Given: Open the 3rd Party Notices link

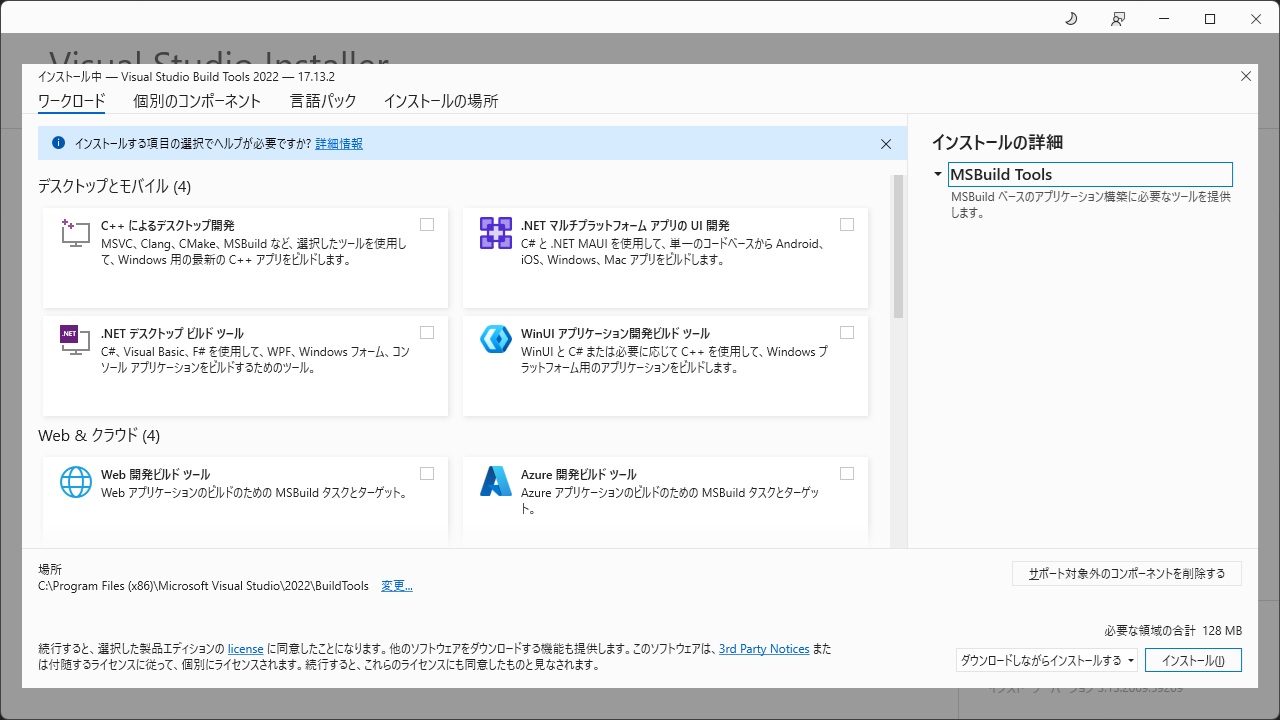Looking at the screenshot, I should (763, 649).
